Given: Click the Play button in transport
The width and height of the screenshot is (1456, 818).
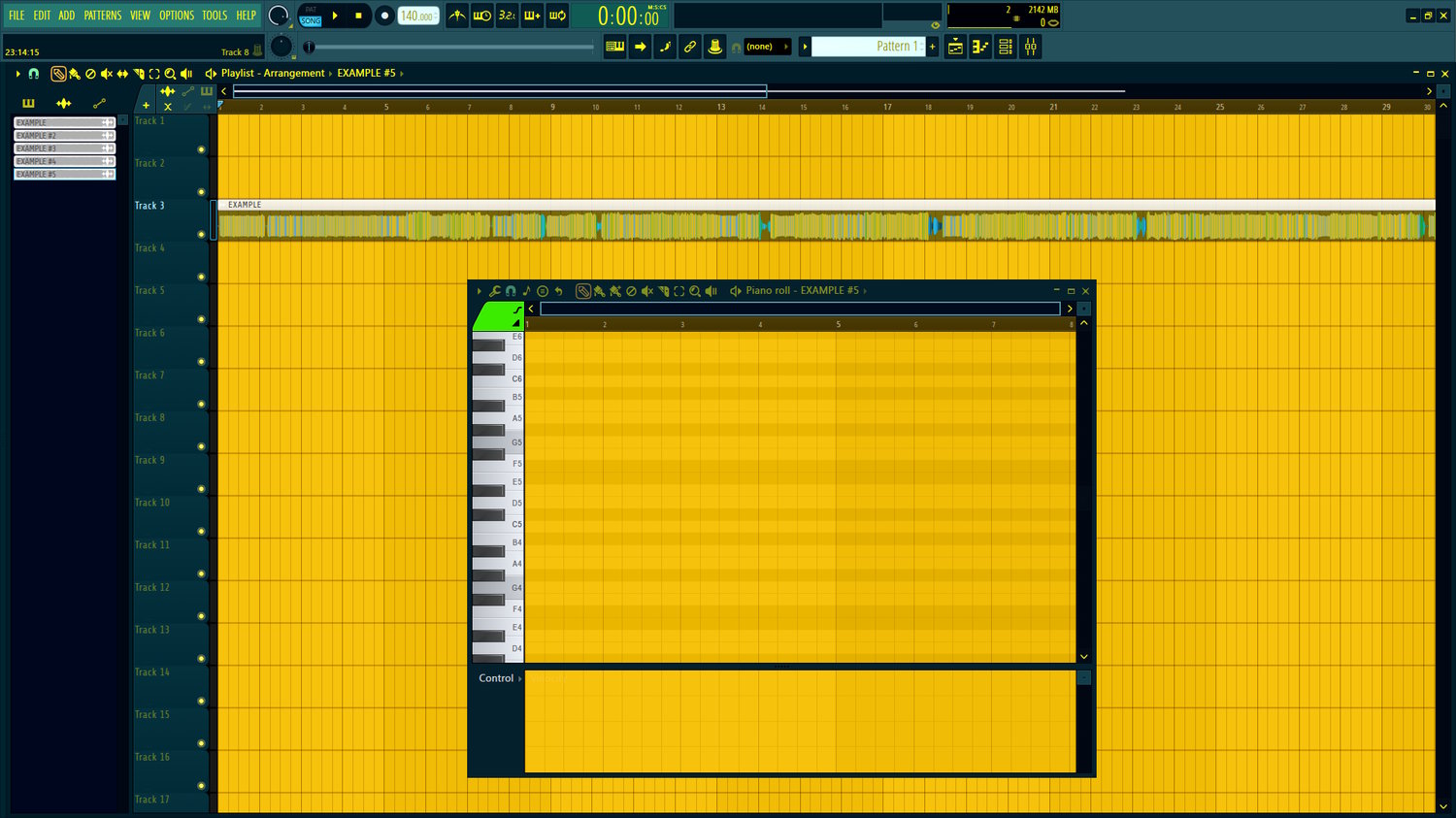Looking at the screenshot, I should pyautogui.click(x=335, y=16).
